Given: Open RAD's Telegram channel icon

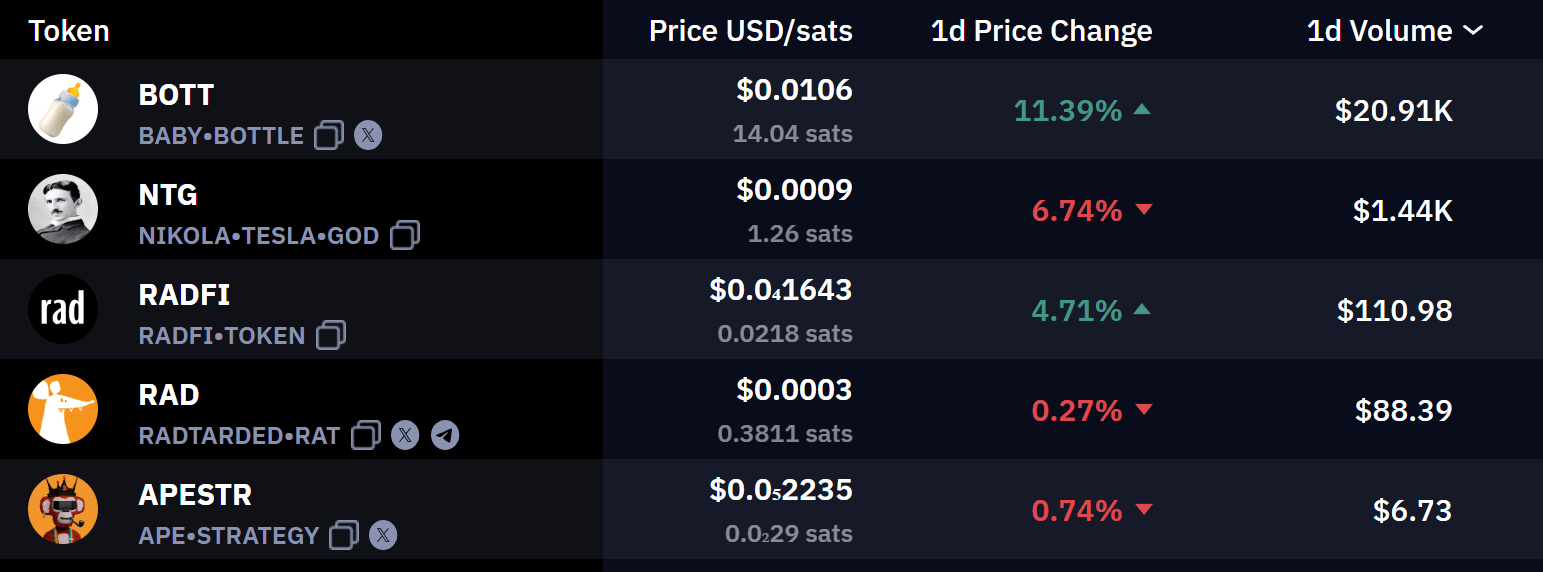Looking at the screenshot, I should pos(445,435).
